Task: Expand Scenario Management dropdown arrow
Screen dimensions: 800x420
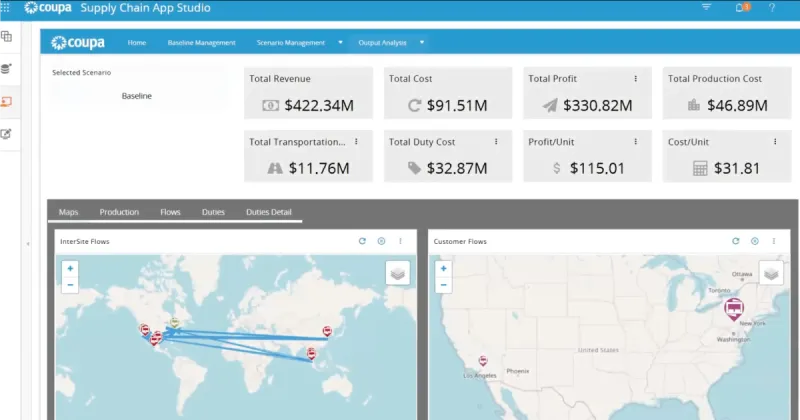Action: click(341, 43)
